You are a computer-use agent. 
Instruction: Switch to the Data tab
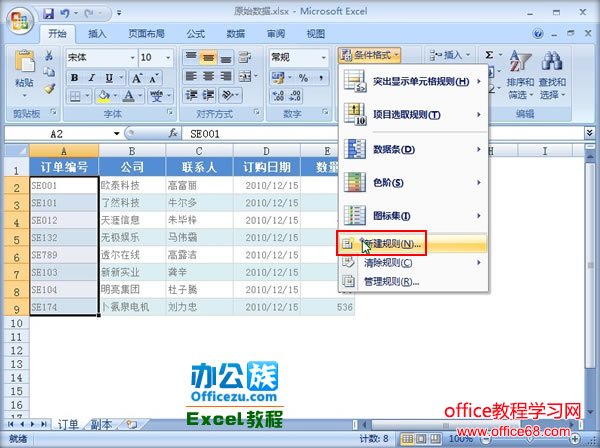tap(236, 34)
